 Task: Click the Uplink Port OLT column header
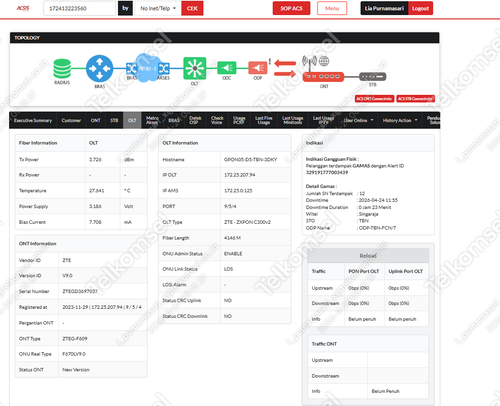pos(406,271)
